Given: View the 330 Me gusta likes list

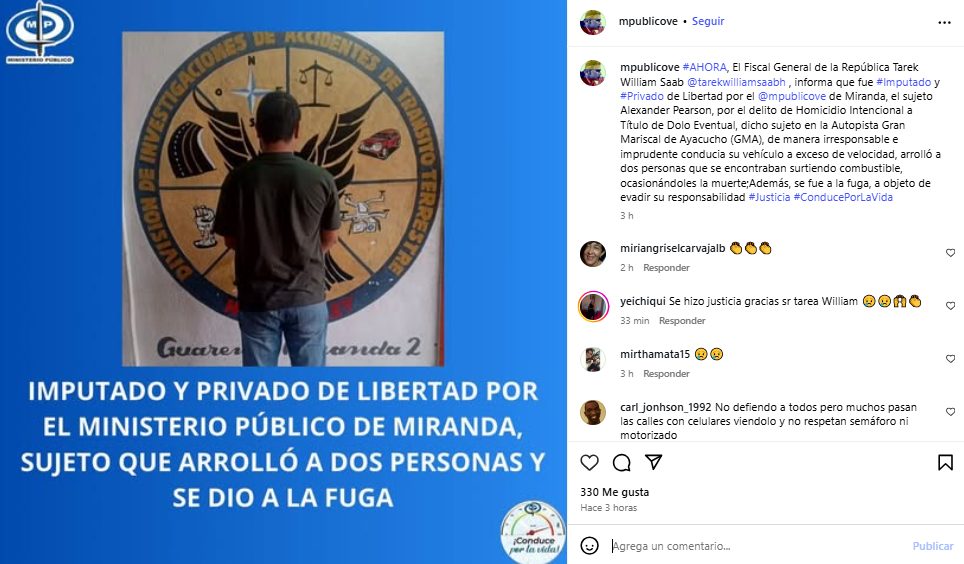Looking at the screenshot, I should click(x=615, y=492).
